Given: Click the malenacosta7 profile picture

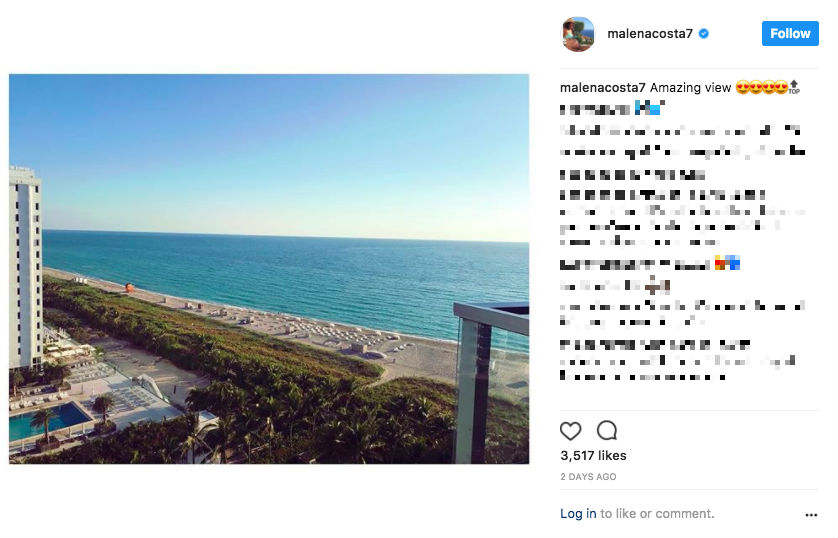Looking at the screenshot, I should point(578,34).
